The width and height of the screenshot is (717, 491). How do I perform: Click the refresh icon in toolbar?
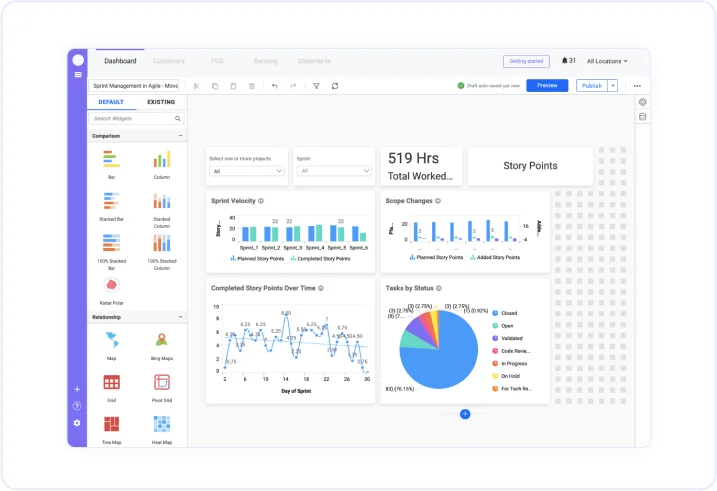coord(335,86)
